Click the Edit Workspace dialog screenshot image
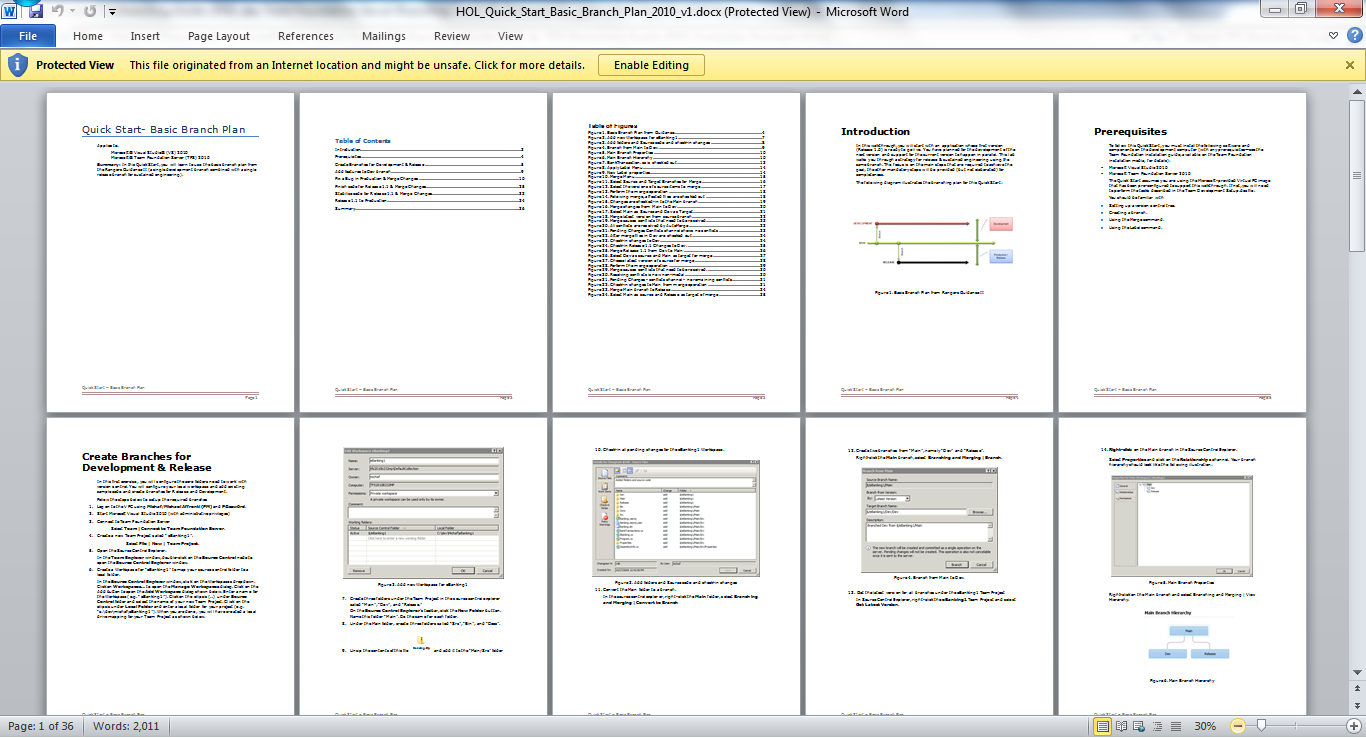Image resolution: width=1366 pixels, height=738 pixels. click(x=423, y=511)
